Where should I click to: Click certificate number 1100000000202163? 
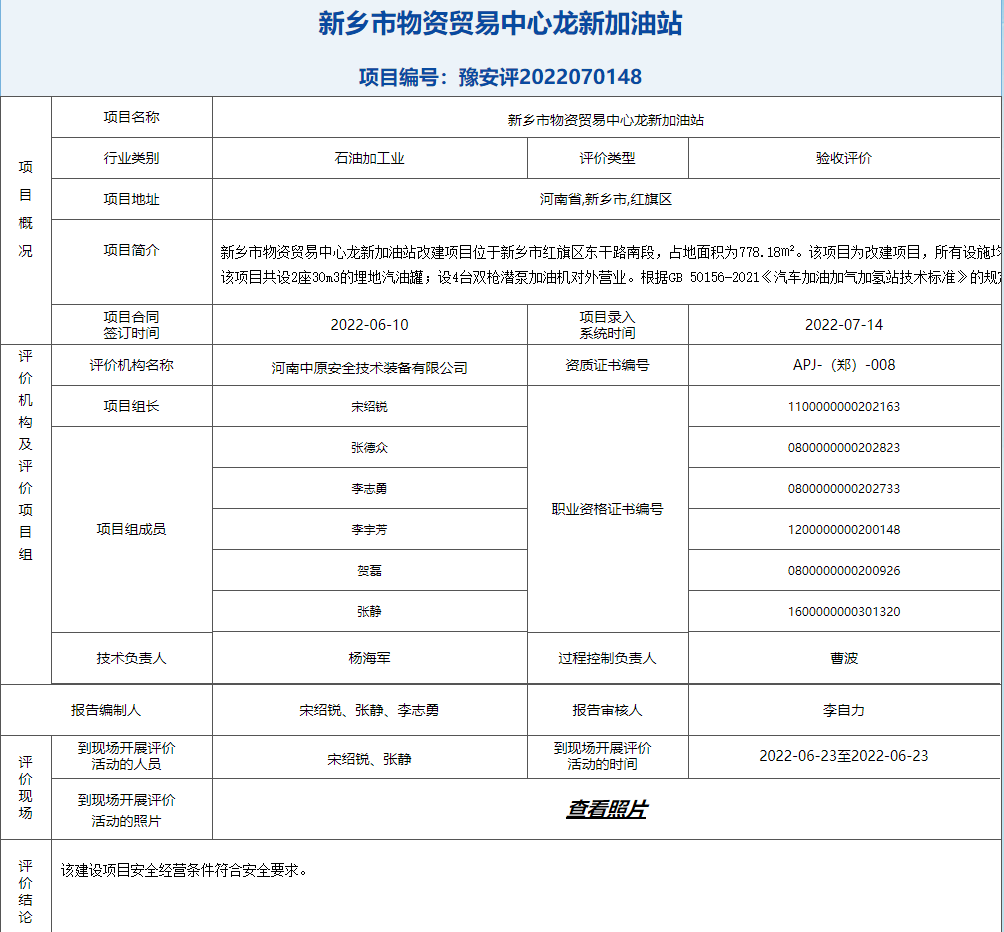coord(844,406)
